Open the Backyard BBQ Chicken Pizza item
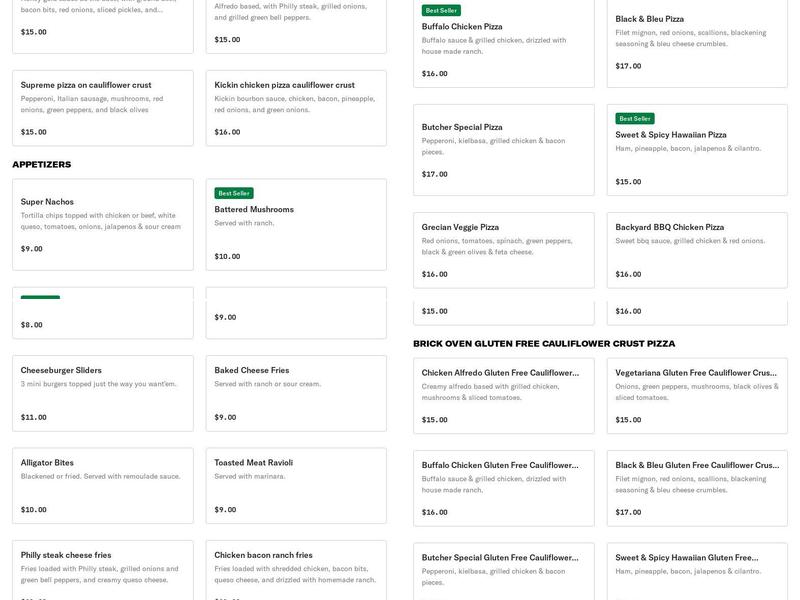Screen dimensions: 800x600 [x=697, y=250]
